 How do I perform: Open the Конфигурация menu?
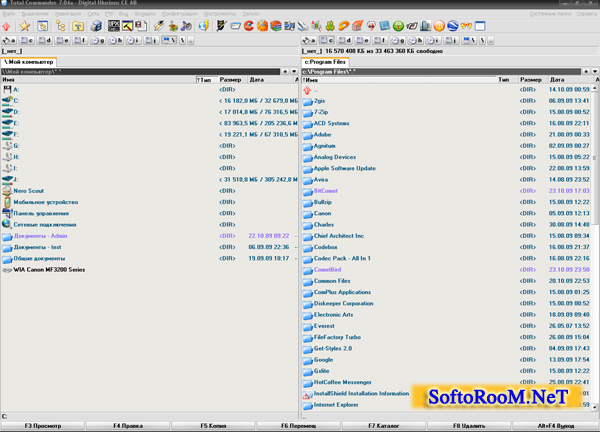(x=179, y=14)
